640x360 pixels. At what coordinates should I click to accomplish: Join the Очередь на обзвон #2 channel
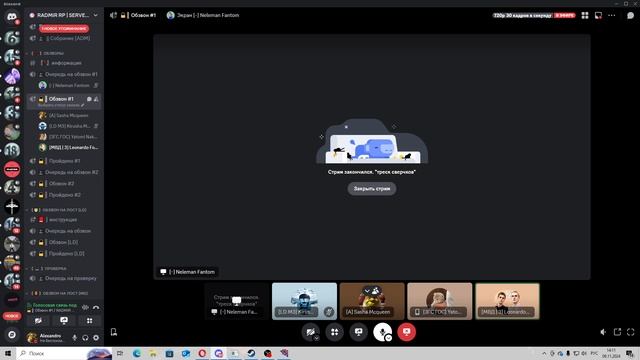pyautogui.click(x=64, y=172)
